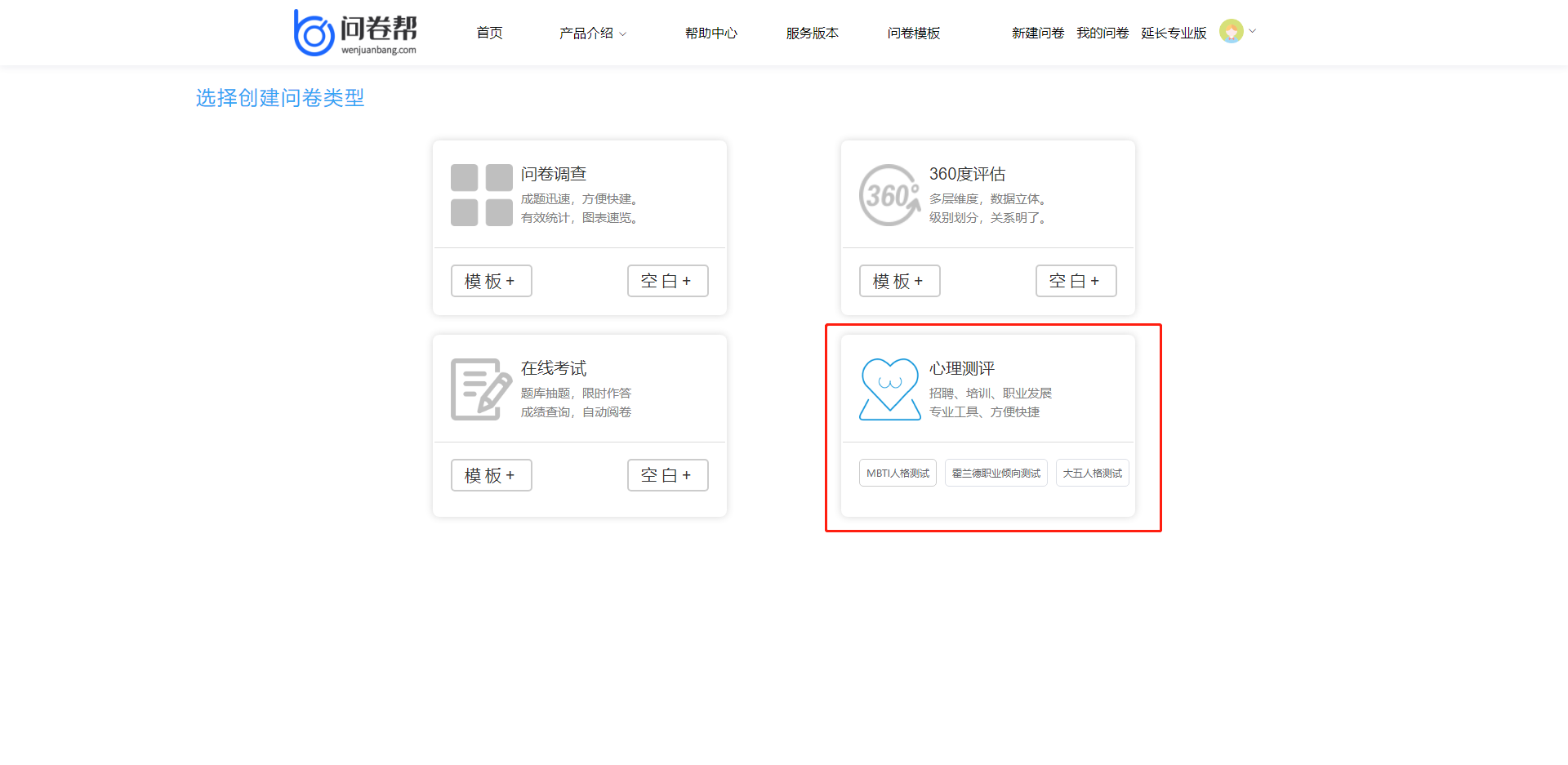
Task: Click 空白+ button under 问卷调查
Action: [x=668, y=281]
